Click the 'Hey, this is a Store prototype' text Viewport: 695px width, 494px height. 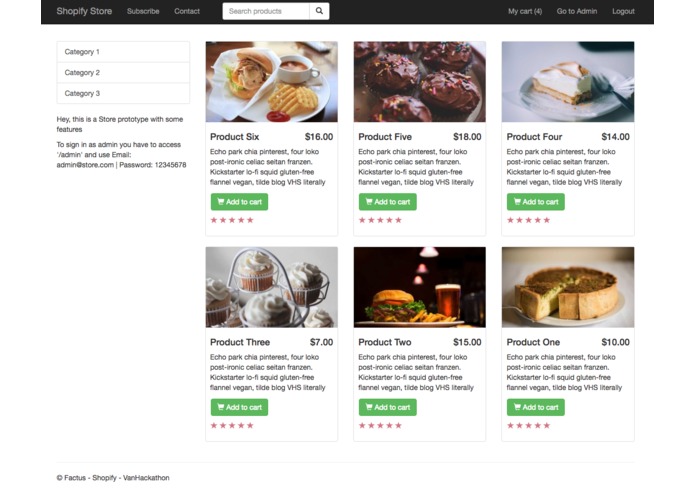click(120, 124)
